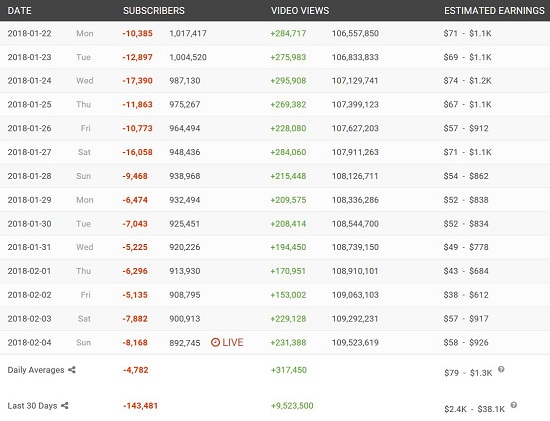The width and height of the screenshot is (550, 421).
Task: Click the Last 30 Days label
Action: 32,406
